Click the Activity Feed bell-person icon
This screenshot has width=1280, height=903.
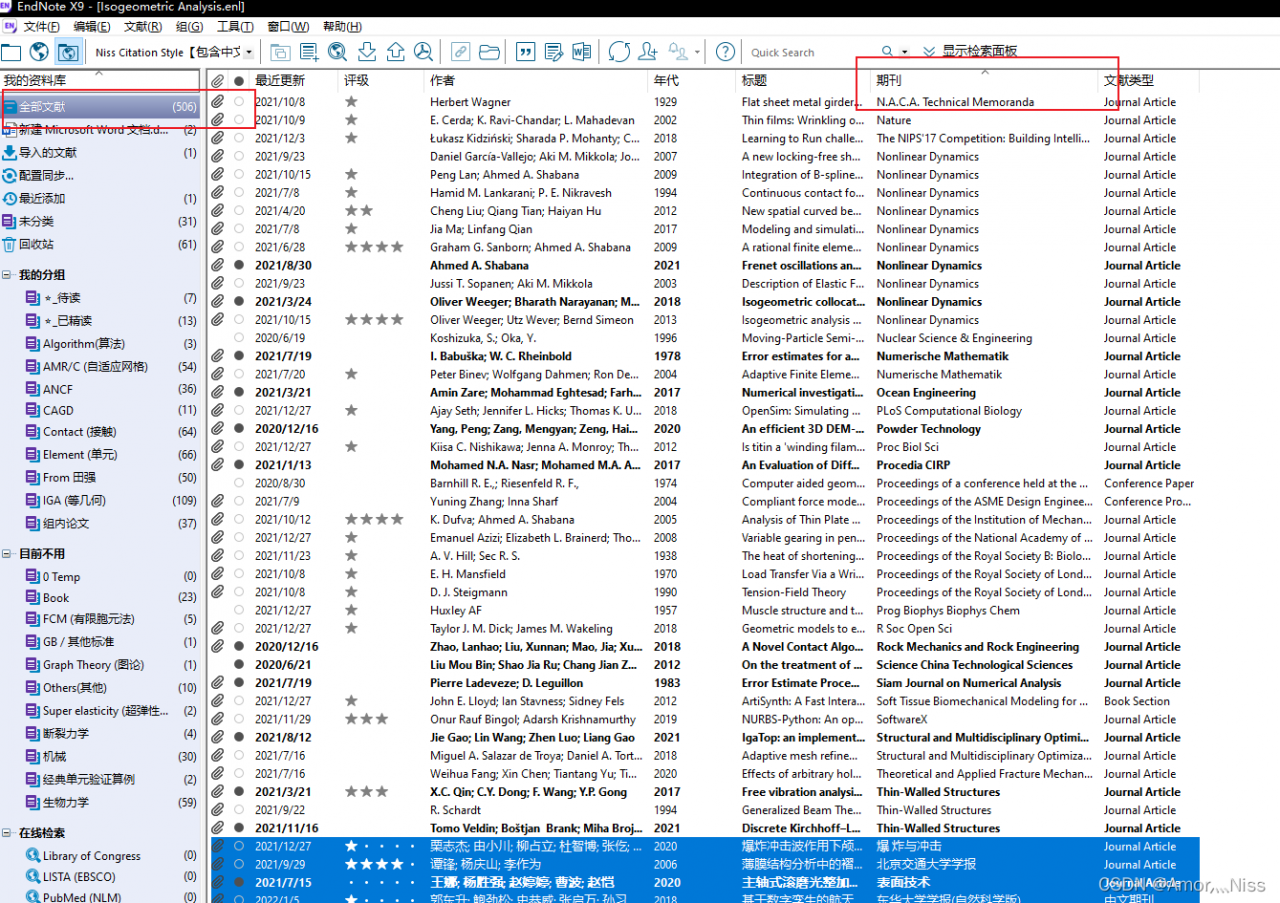click(678, 52)
